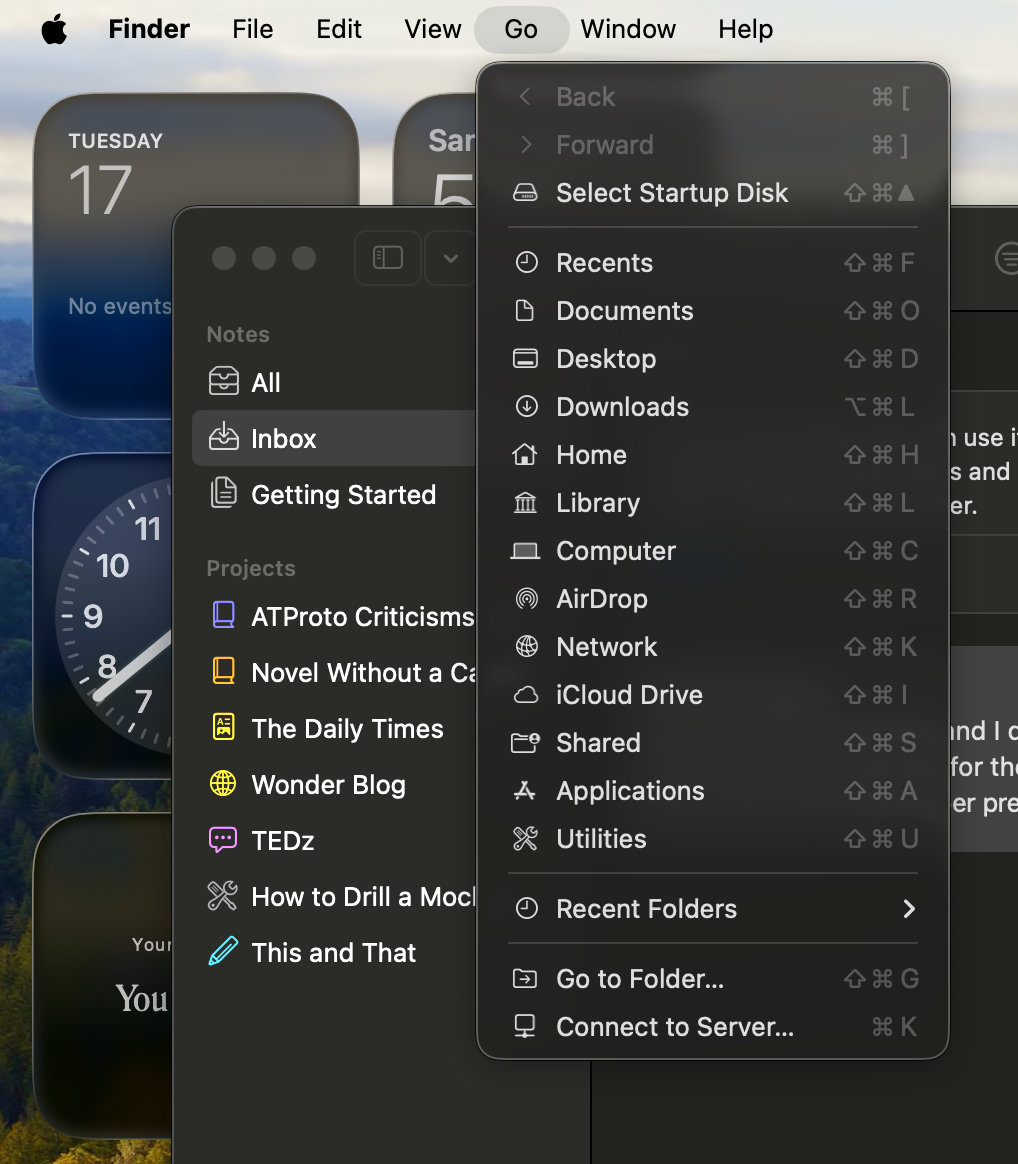Image resolution: width=1018 pixels, height=1164 pixels.
Task: Click the Go to Folder icon
Action: click(x=525, y=979)
